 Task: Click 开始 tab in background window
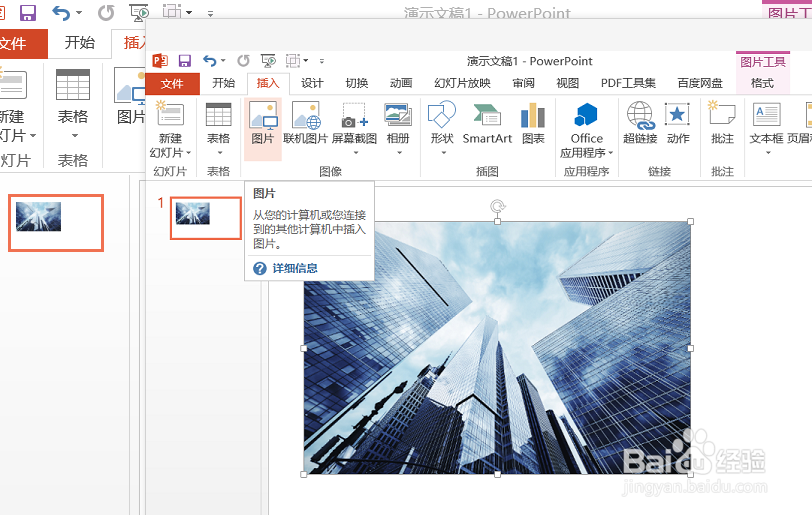[x=80, y=42]
